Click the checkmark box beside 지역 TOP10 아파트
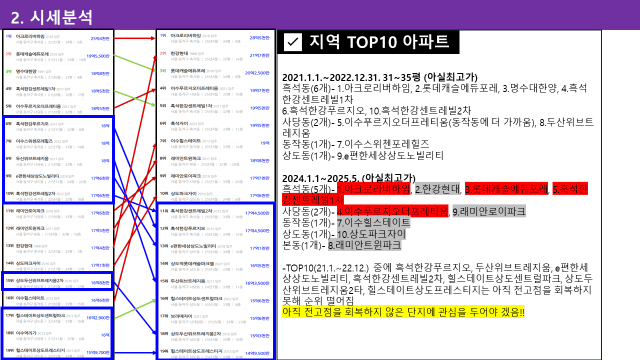Screen dimensions: 640x360 coord(293,42)
